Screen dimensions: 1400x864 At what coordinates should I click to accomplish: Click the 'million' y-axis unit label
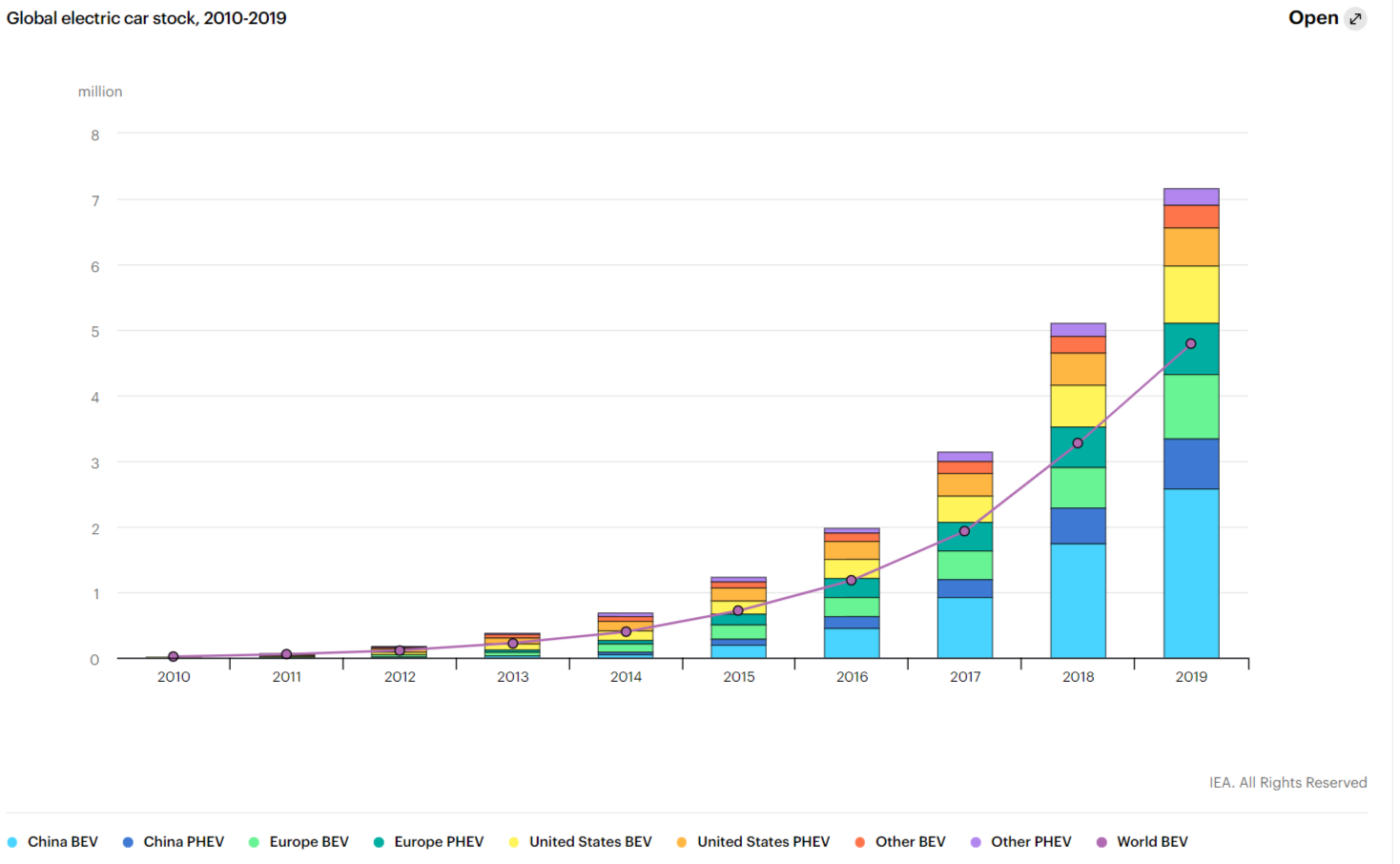[x=100, y=92]
